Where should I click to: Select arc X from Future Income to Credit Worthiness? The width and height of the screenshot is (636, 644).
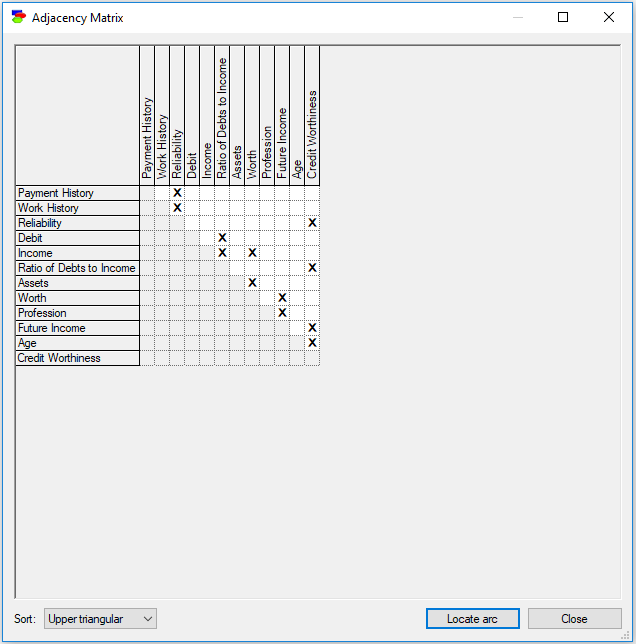tap(312, 328)
